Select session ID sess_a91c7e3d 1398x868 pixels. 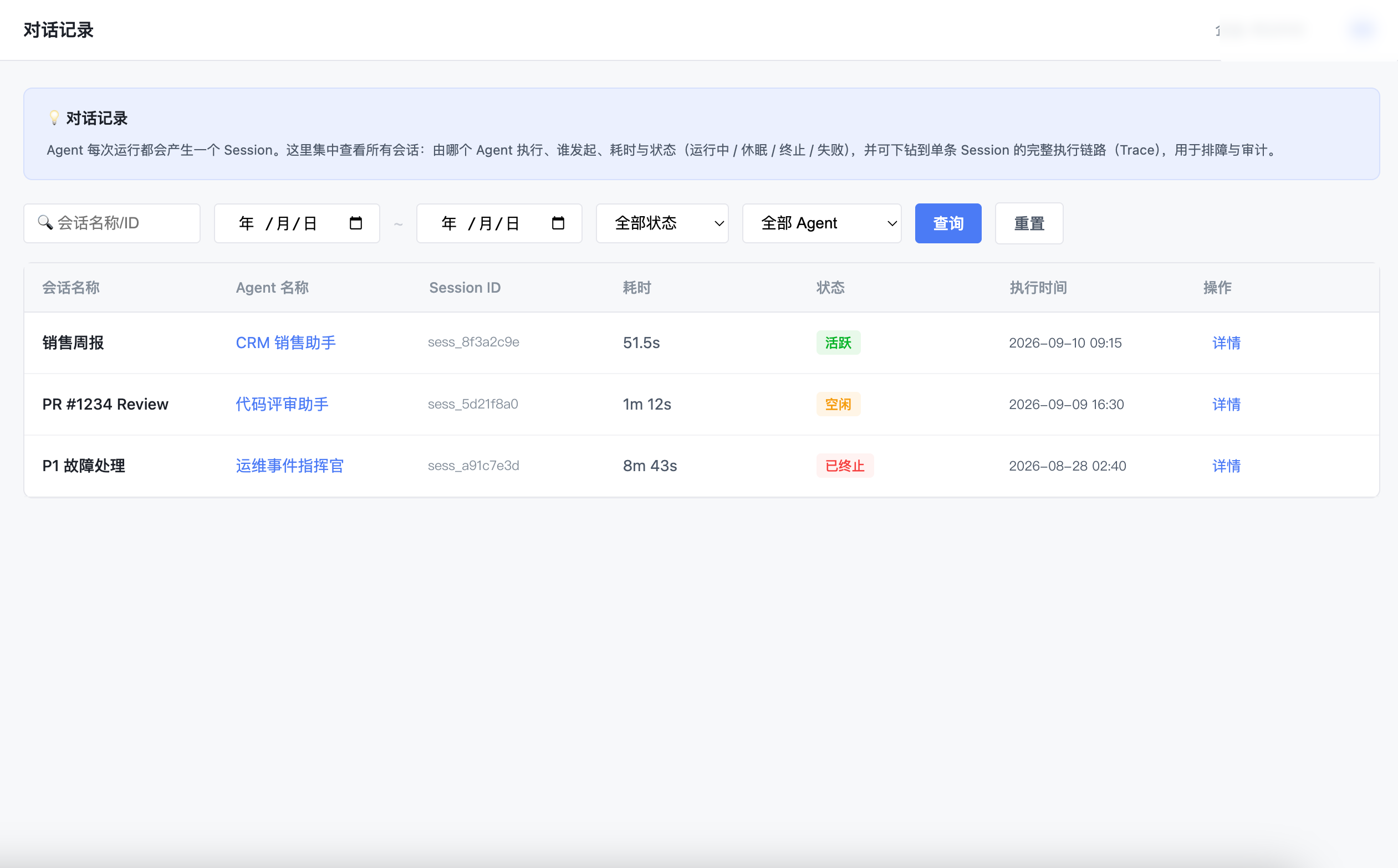pyautogui.click(x=473, y=466)
